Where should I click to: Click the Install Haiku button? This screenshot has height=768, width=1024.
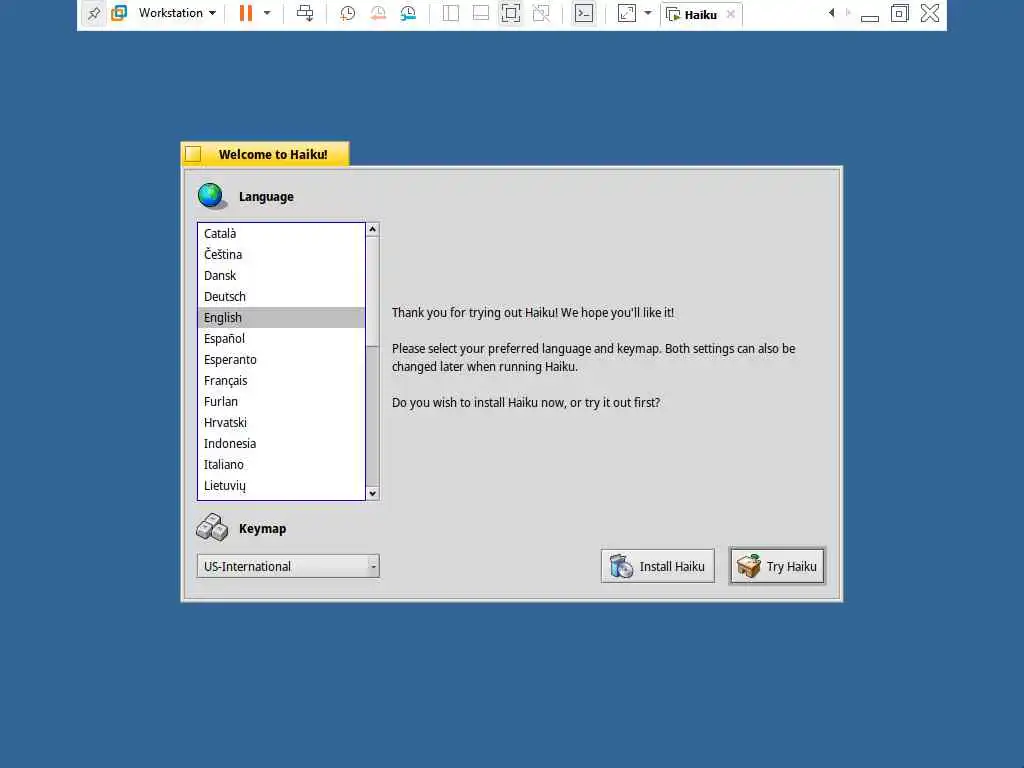(x=658, y=566)
